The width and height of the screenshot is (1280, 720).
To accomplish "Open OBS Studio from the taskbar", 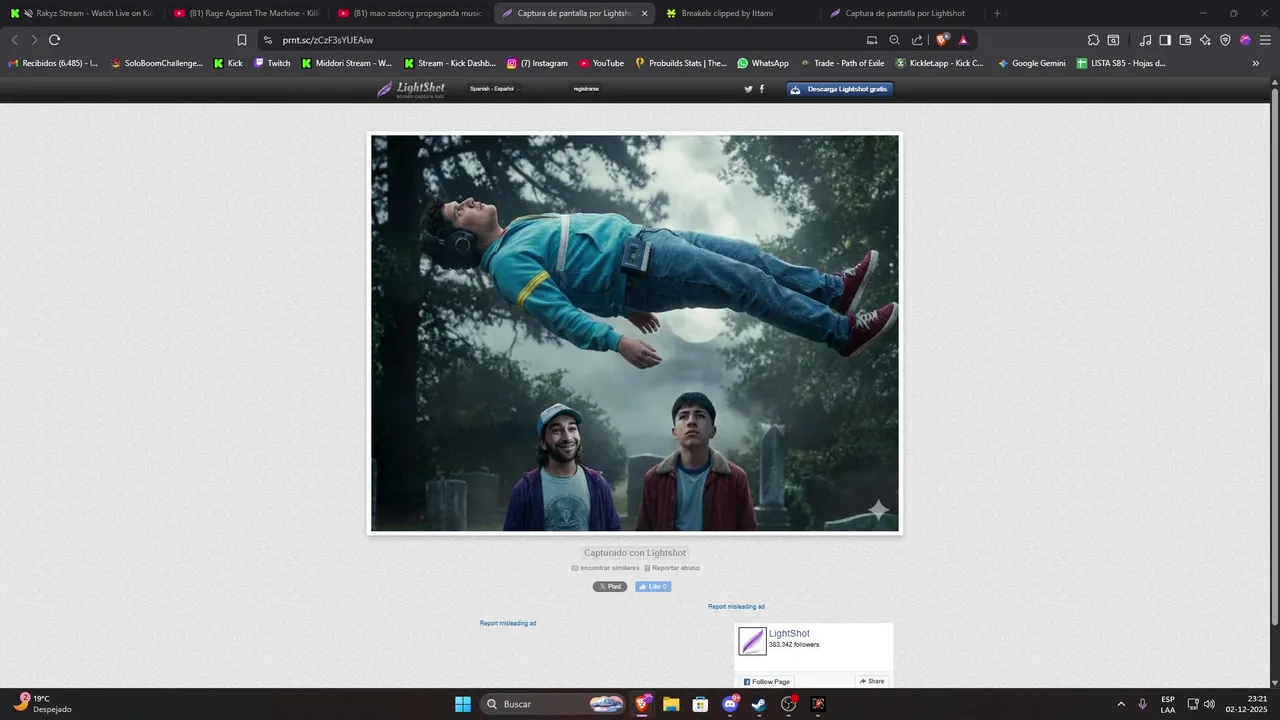I will [788, 704].
